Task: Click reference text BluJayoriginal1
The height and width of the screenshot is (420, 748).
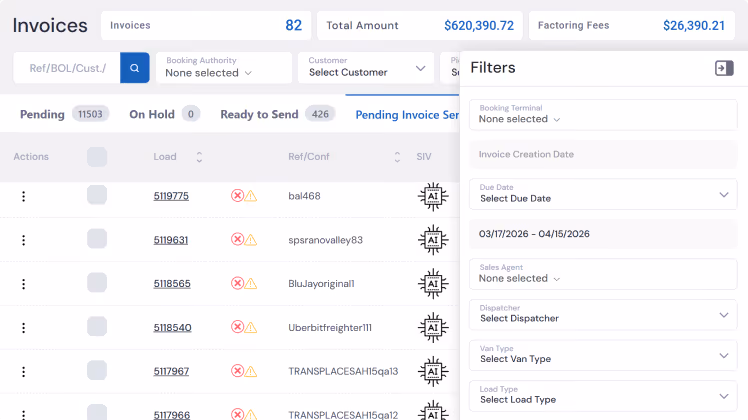Action: coord(321,284)
